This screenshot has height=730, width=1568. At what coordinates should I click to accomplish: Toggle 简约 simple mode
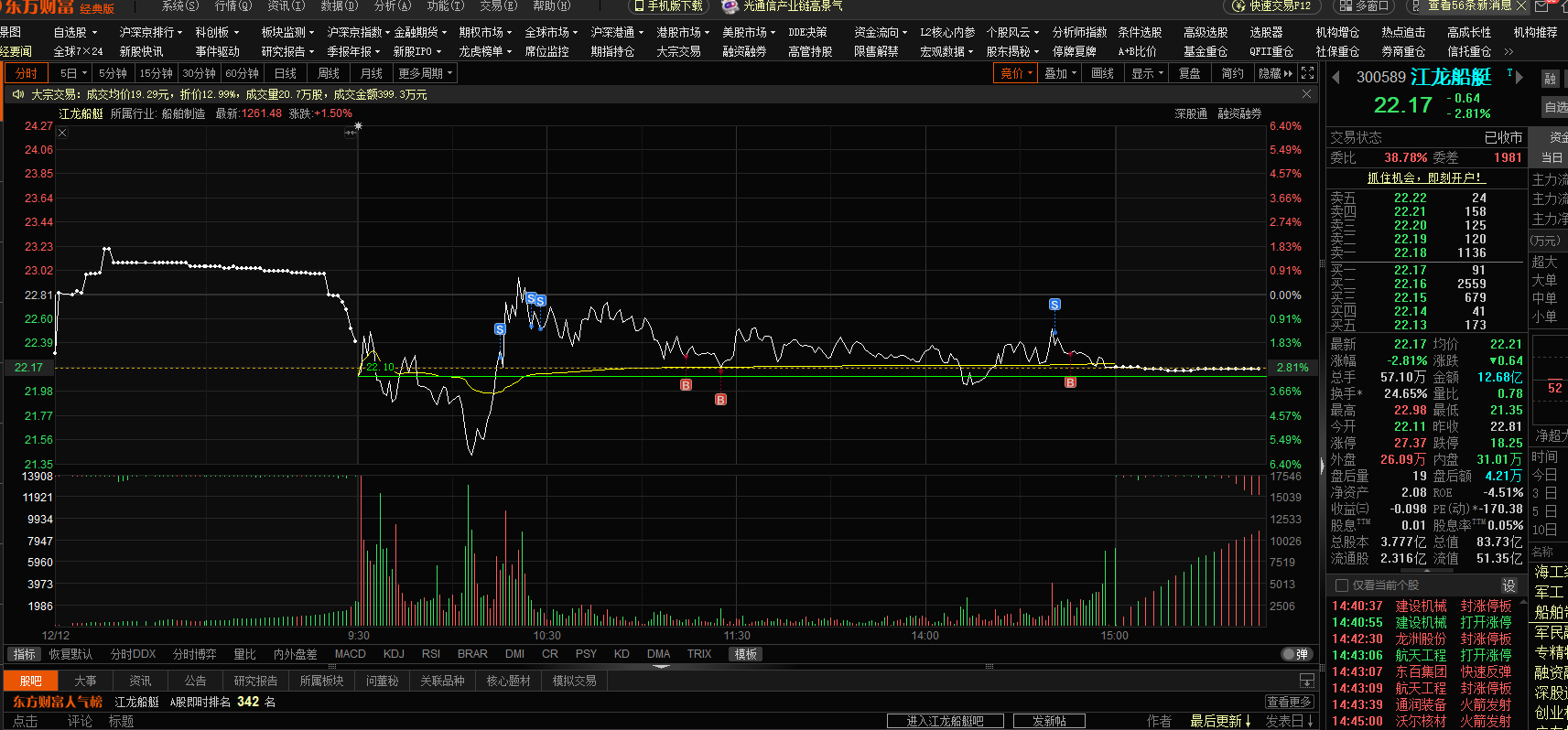(1232, 73)
